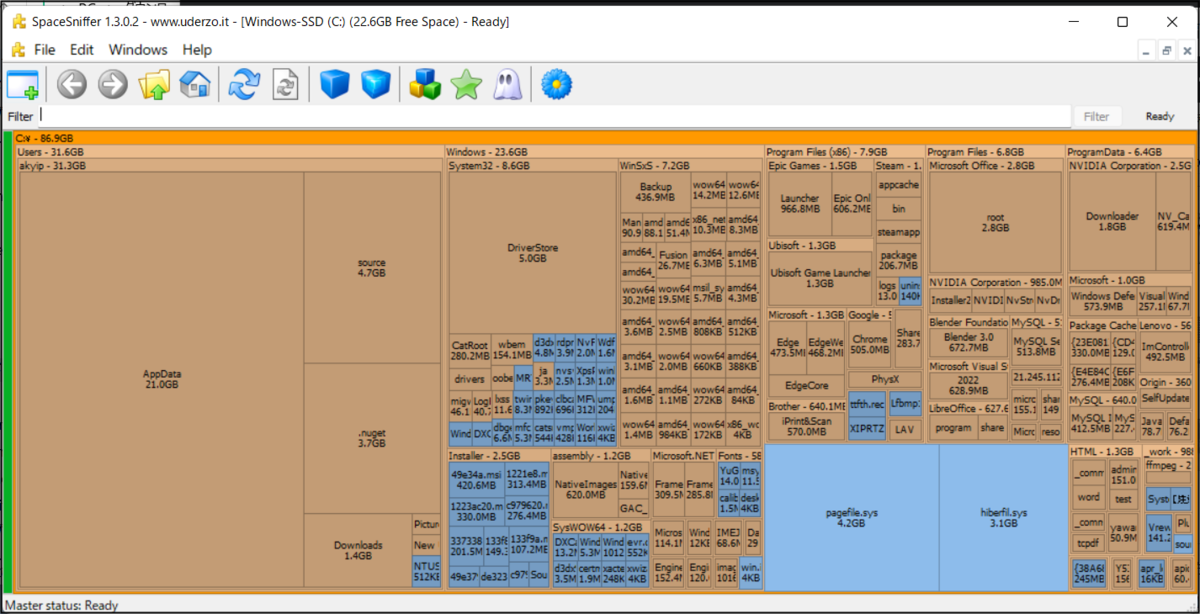Image resolution: width=1200 pixels, height=614 pixels.
Task: Click the Filter button at right
Action: (x=1097, y=117)
